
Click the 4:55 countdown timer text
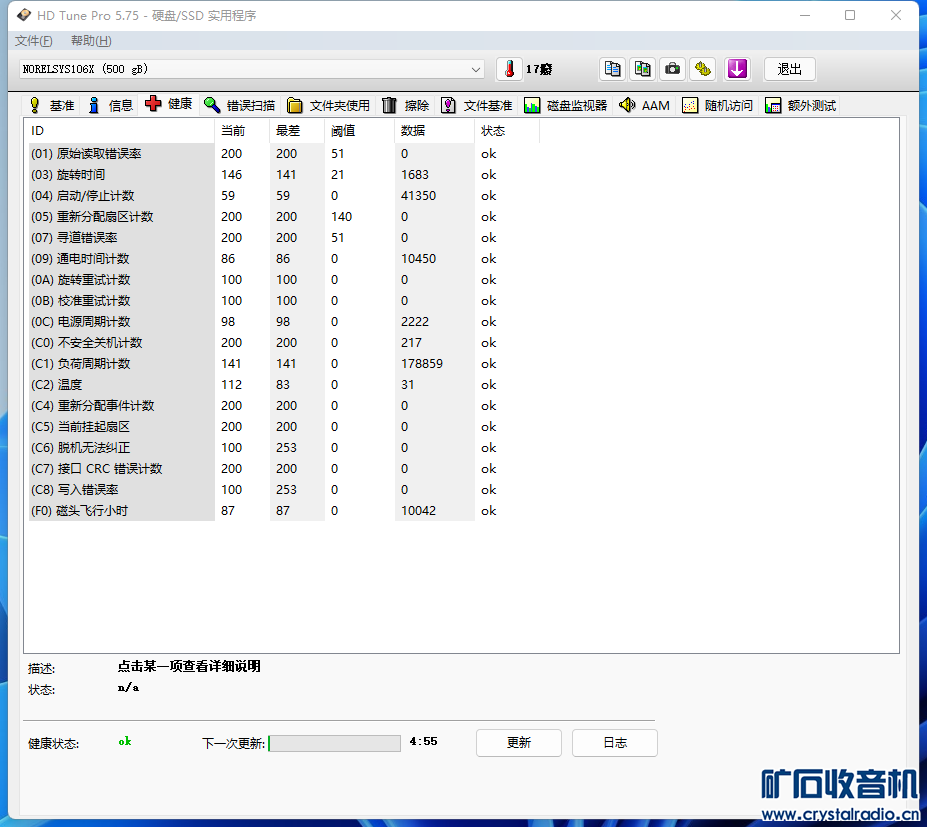(x=423, y=741)
